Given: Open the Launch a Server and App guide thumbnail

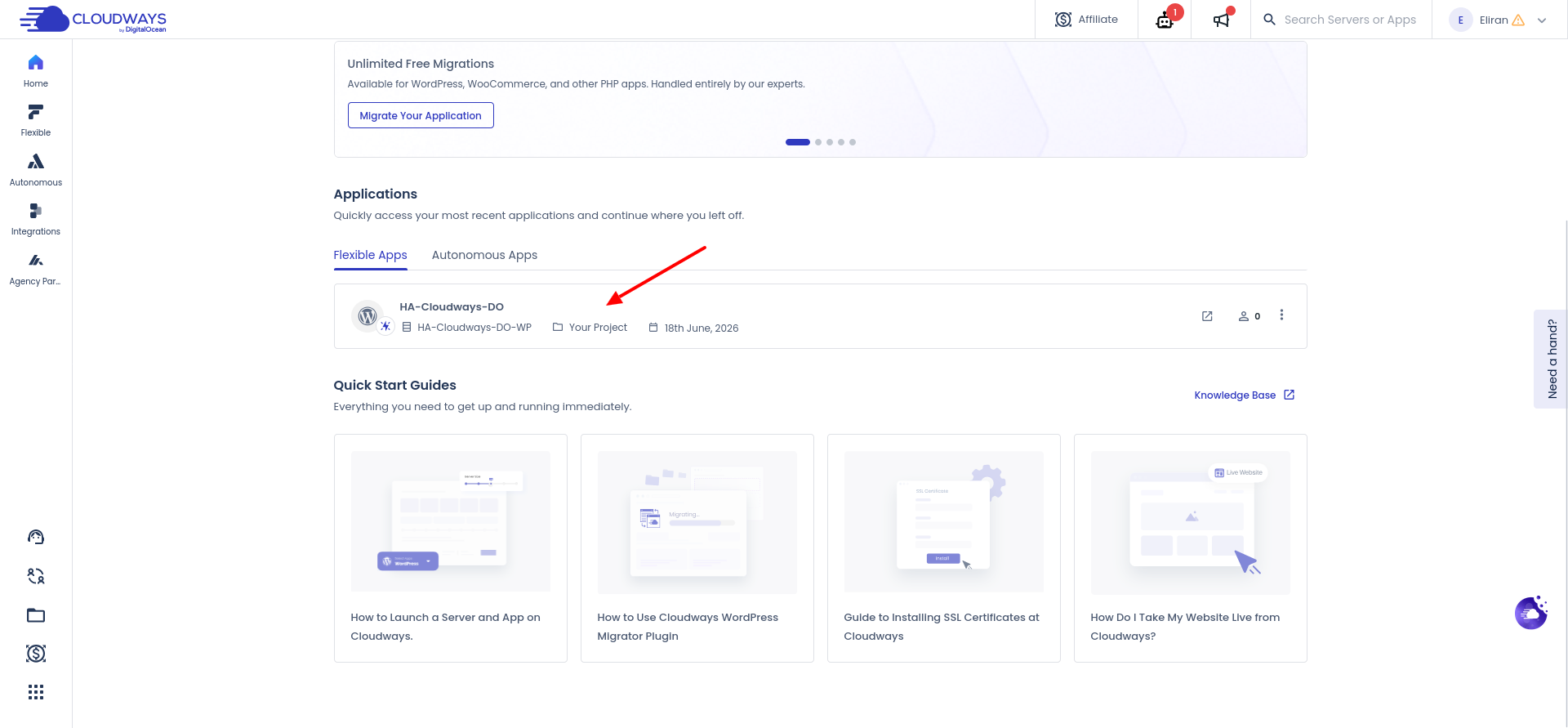Looking at the screenshot, I should click(451, 521).
